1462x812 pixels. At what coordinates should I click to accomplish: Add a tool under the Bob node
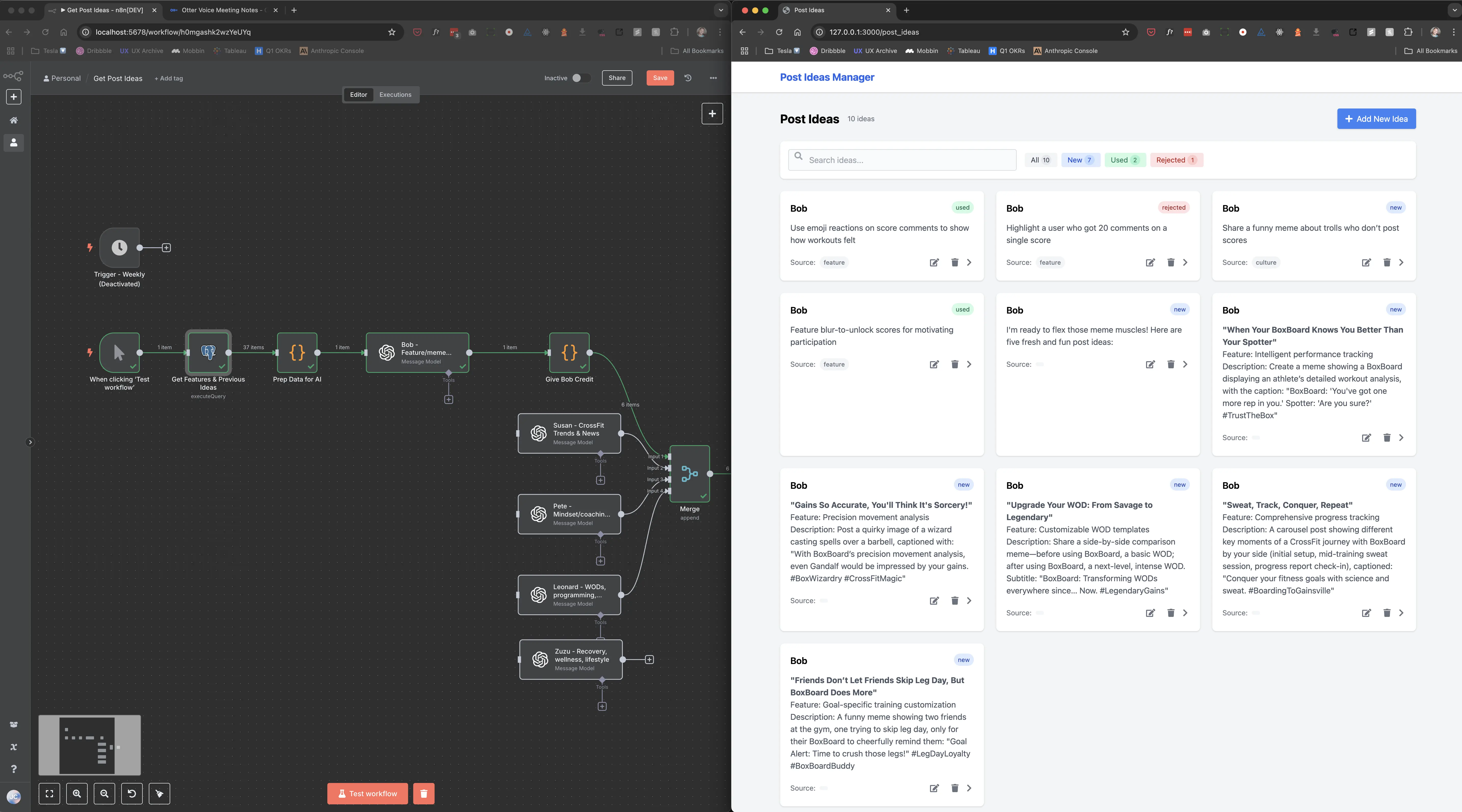pos(448,399)
